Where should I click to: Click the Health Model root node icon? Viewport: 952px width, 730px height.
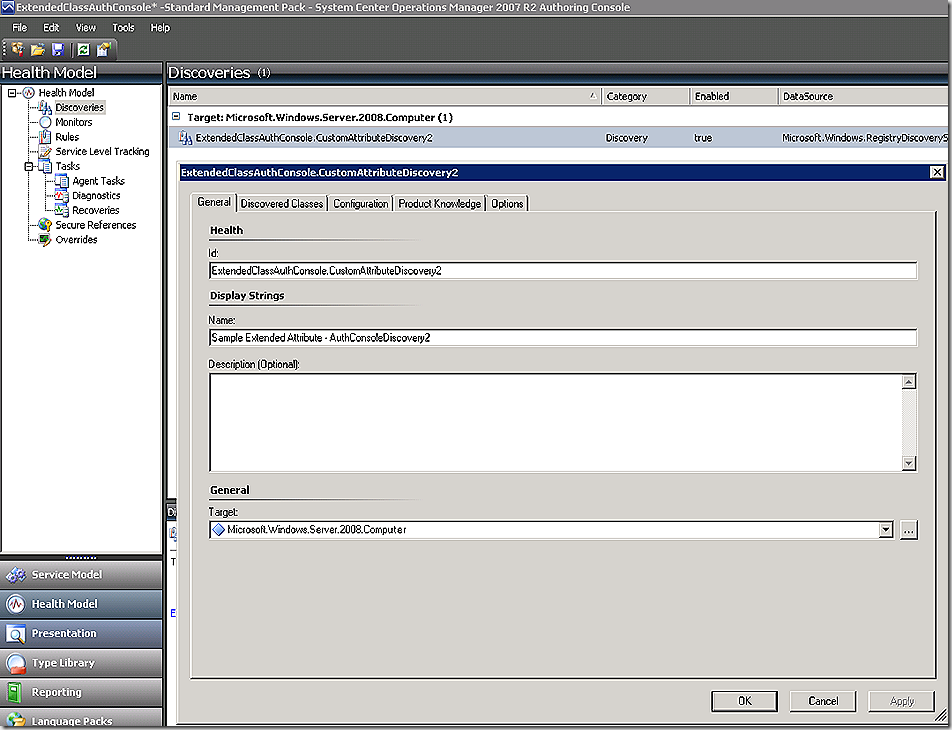29,93
